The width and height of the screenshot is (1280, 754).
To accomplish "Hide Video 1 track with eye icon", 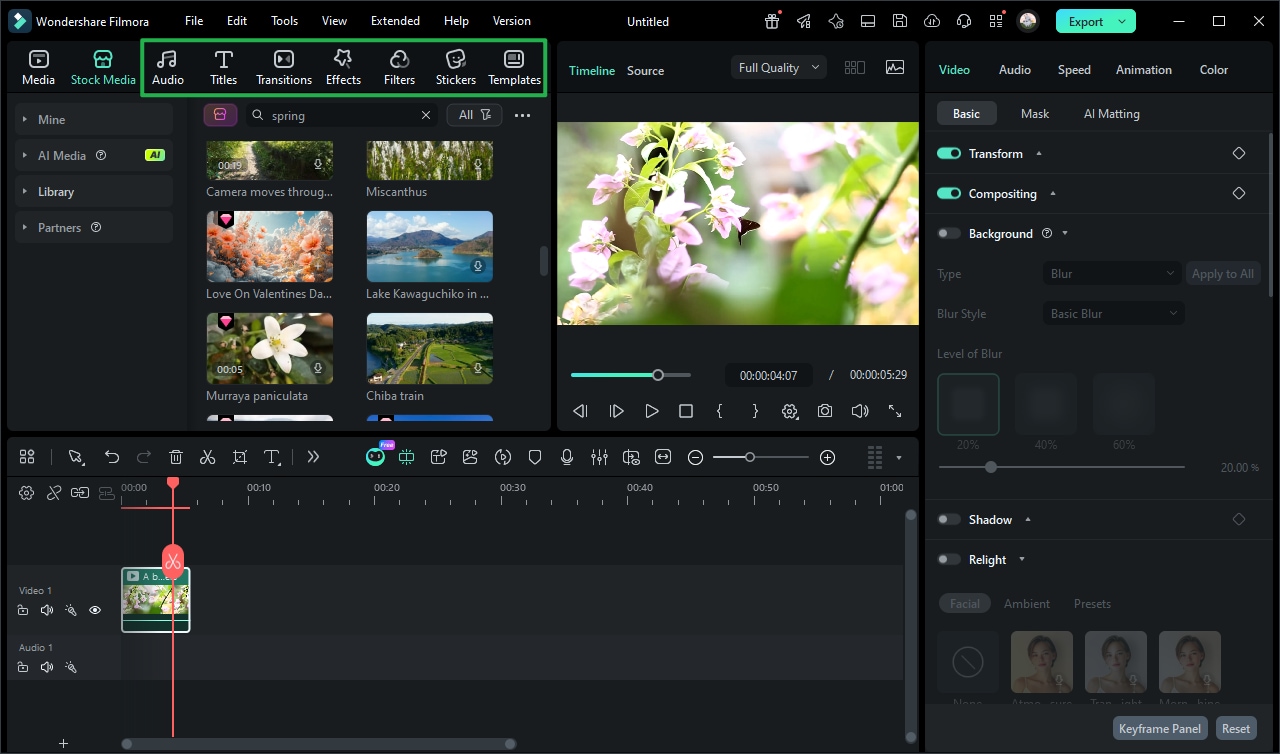I will (95, 610).
